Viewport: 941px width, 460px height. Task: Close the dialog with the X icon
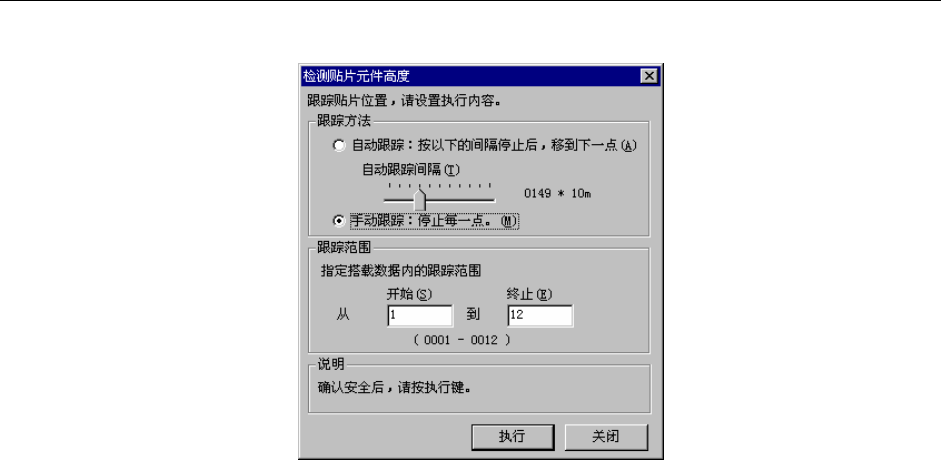649,76
